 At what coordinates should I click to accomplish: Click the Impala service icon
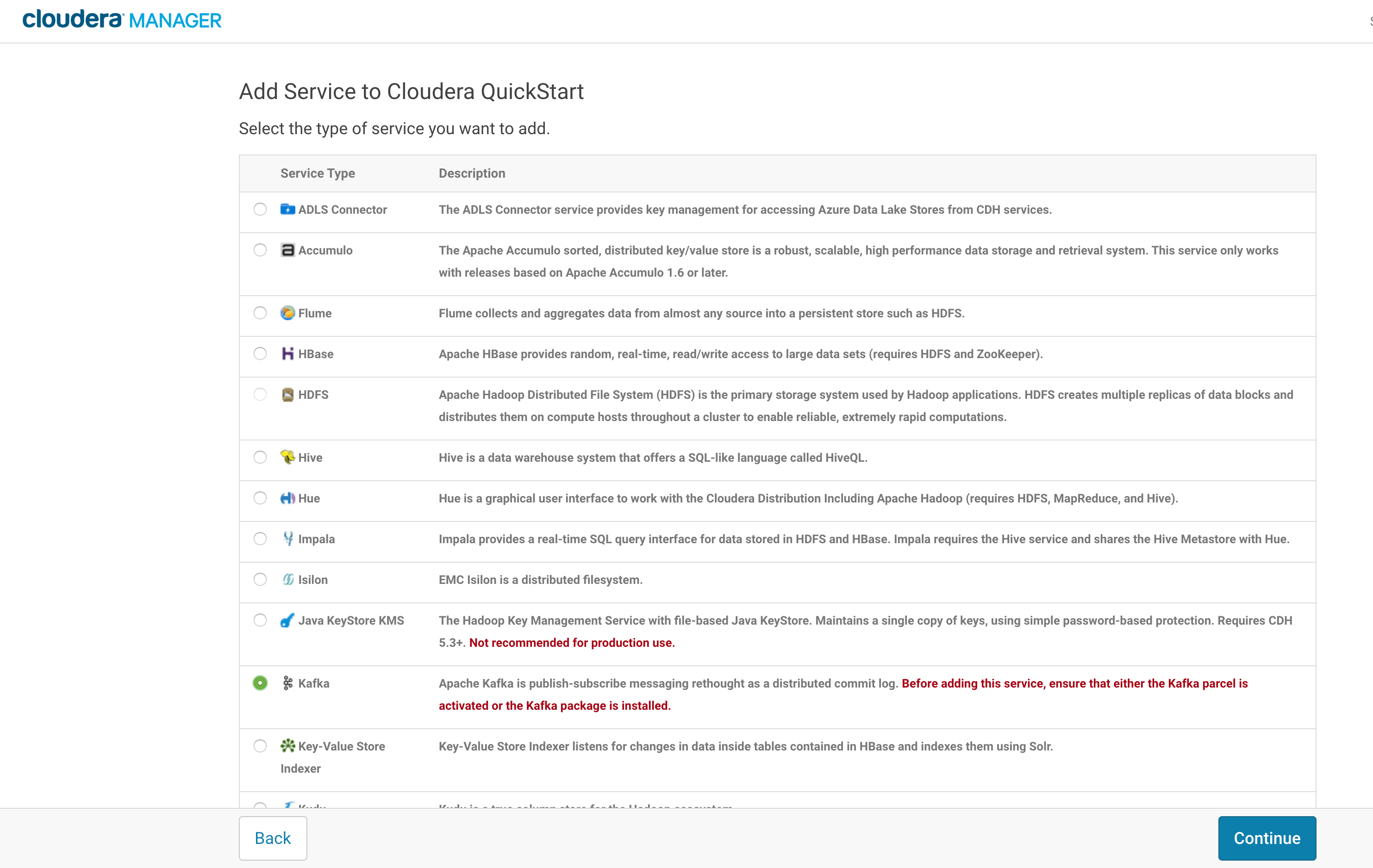tap(288, 539)
